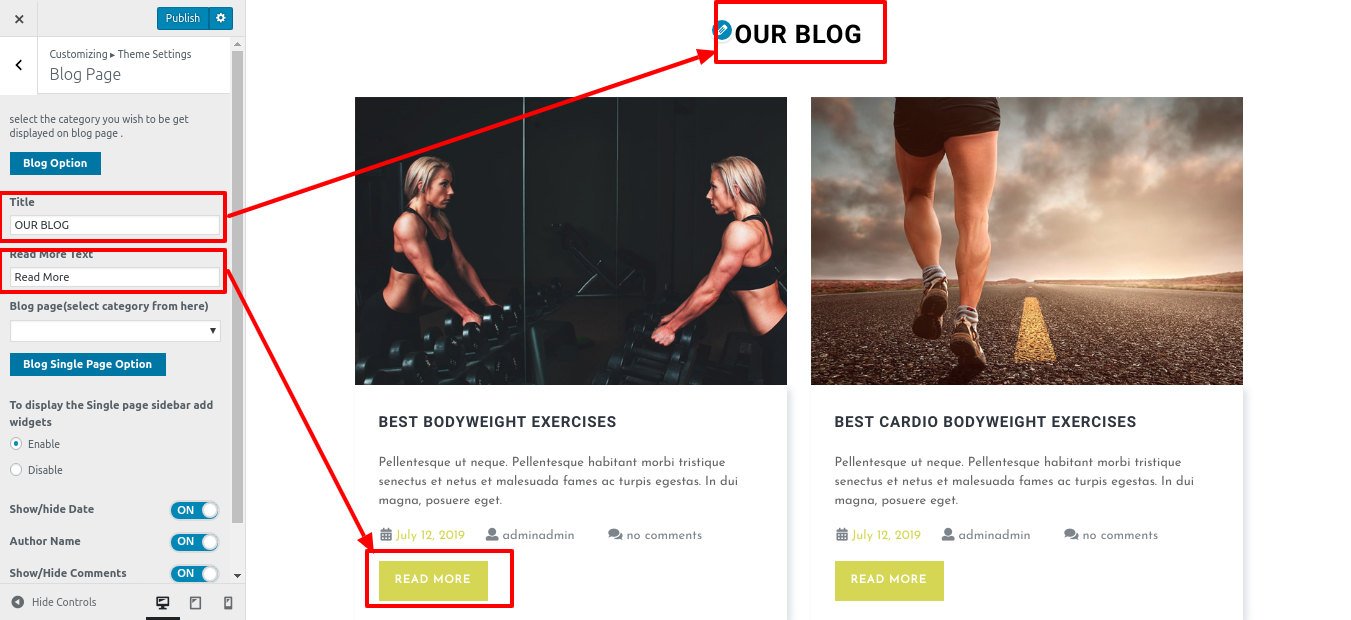The image size is (1351, 620).
Task: Open Best Cardio Bodyweight Exercises post title
Action: [985, 422]
